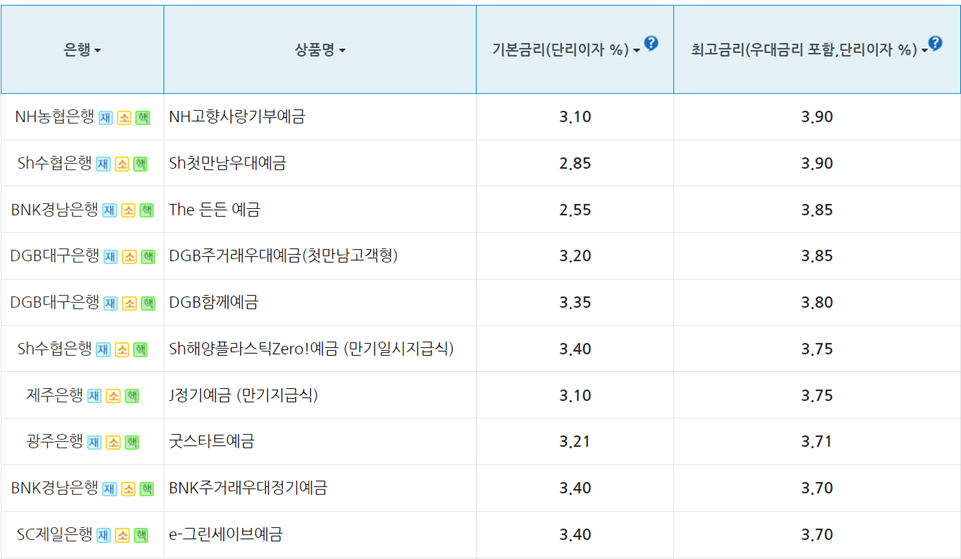
Task: Click orange 소 badge in 광주은행 row
Action: coord(113,443)
